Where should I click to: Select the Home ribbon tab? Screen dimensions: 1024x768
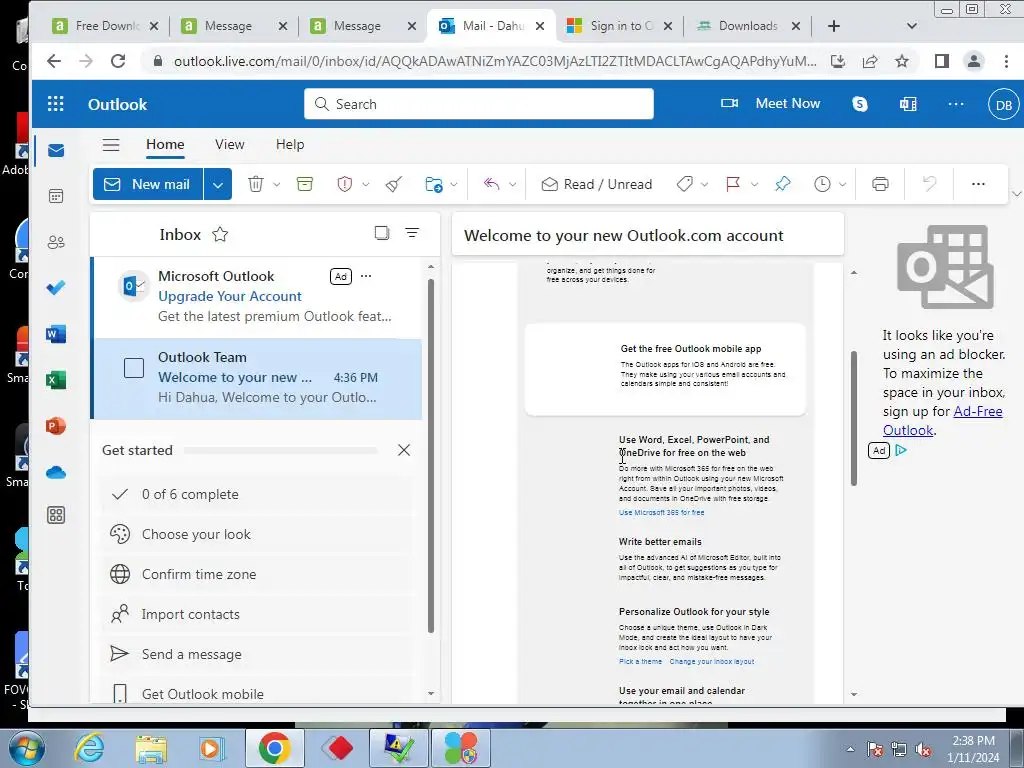(x=165, y=144)
